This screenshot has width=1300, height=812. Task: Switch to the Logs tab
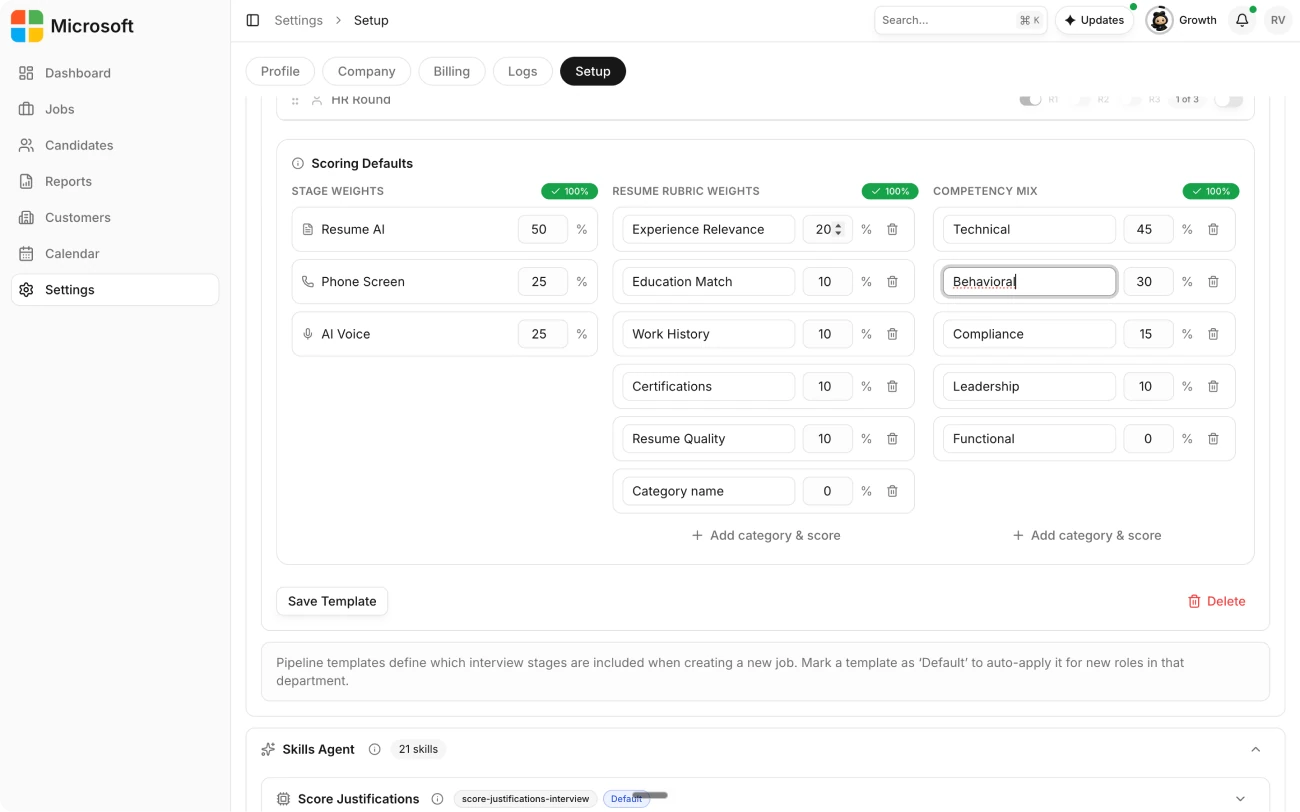pos(522,71)
